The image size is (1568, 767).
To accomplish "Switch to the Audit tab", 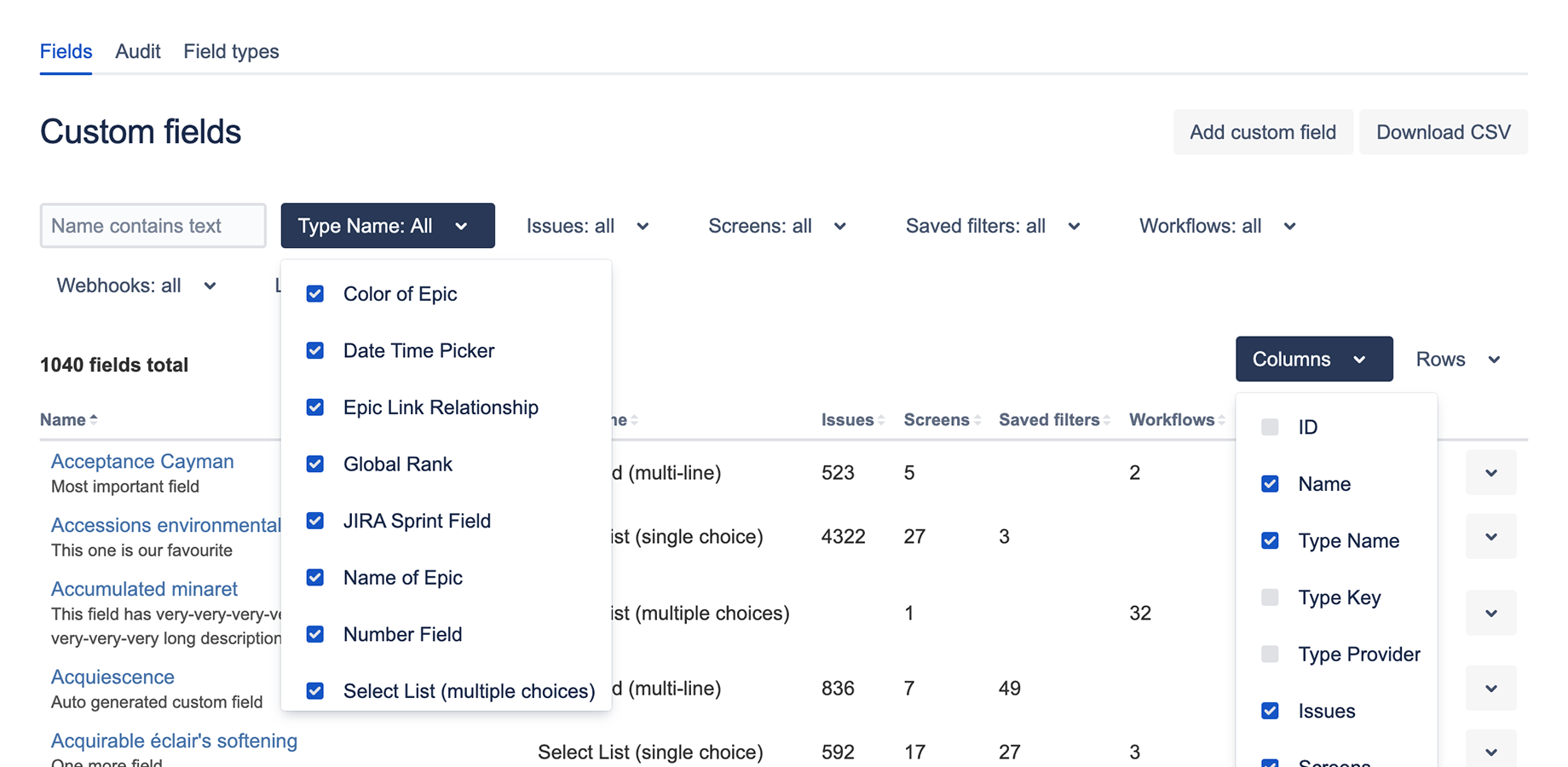I will click(x=137, y=51).
